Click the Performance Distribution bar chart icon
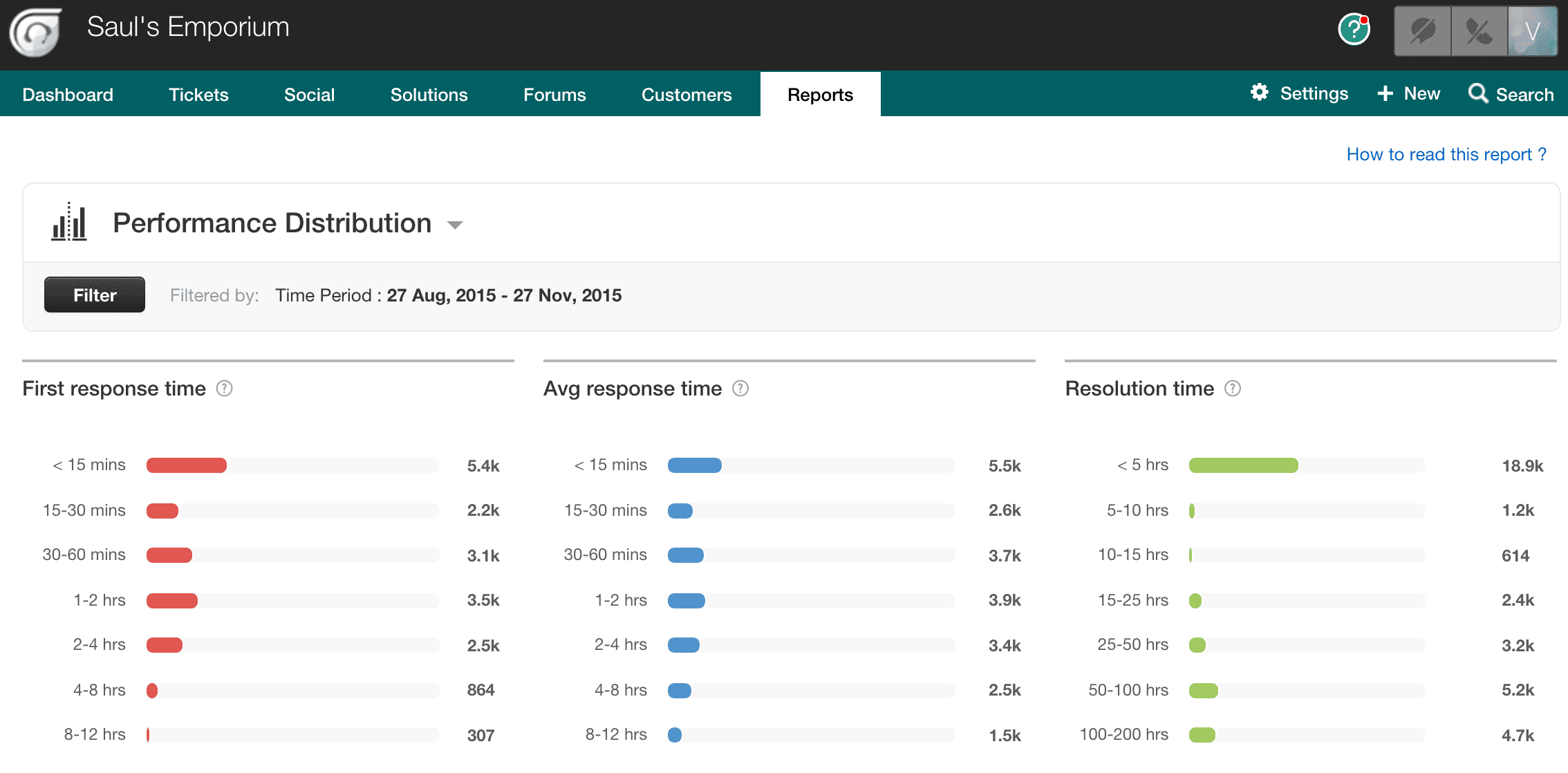Viewport: 1568px width, 773px height. pos(69,223)
